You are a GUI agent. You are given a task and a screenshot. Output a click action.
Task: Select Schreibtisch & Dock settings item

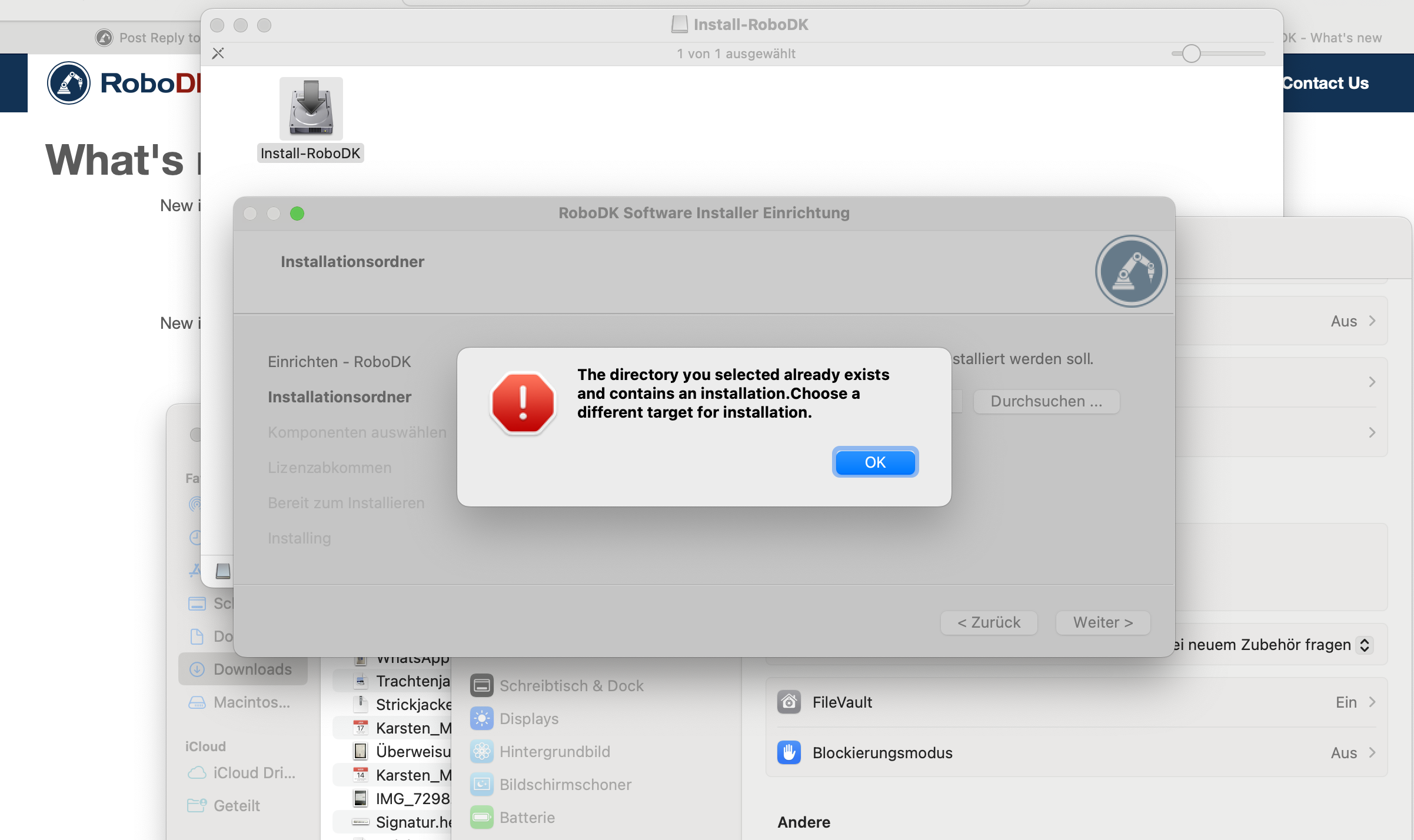pos(571,685)
